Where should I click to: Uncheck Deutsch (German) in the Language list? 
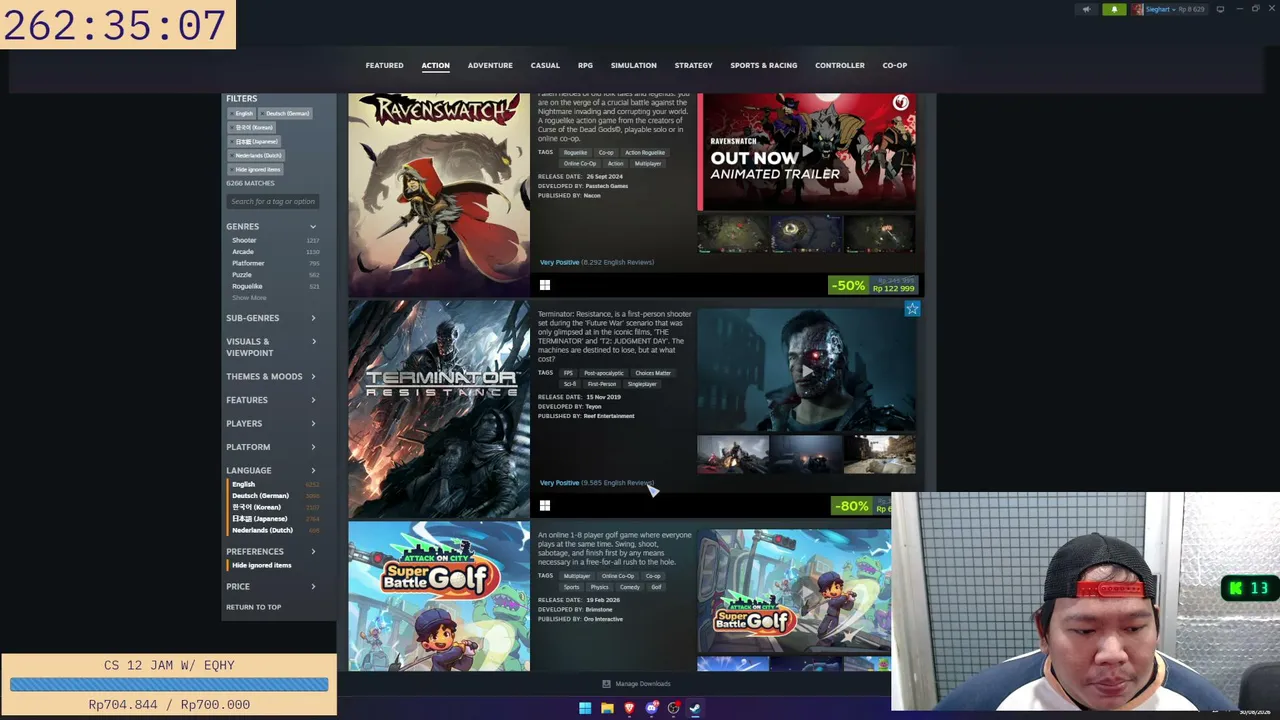point(260,496)
